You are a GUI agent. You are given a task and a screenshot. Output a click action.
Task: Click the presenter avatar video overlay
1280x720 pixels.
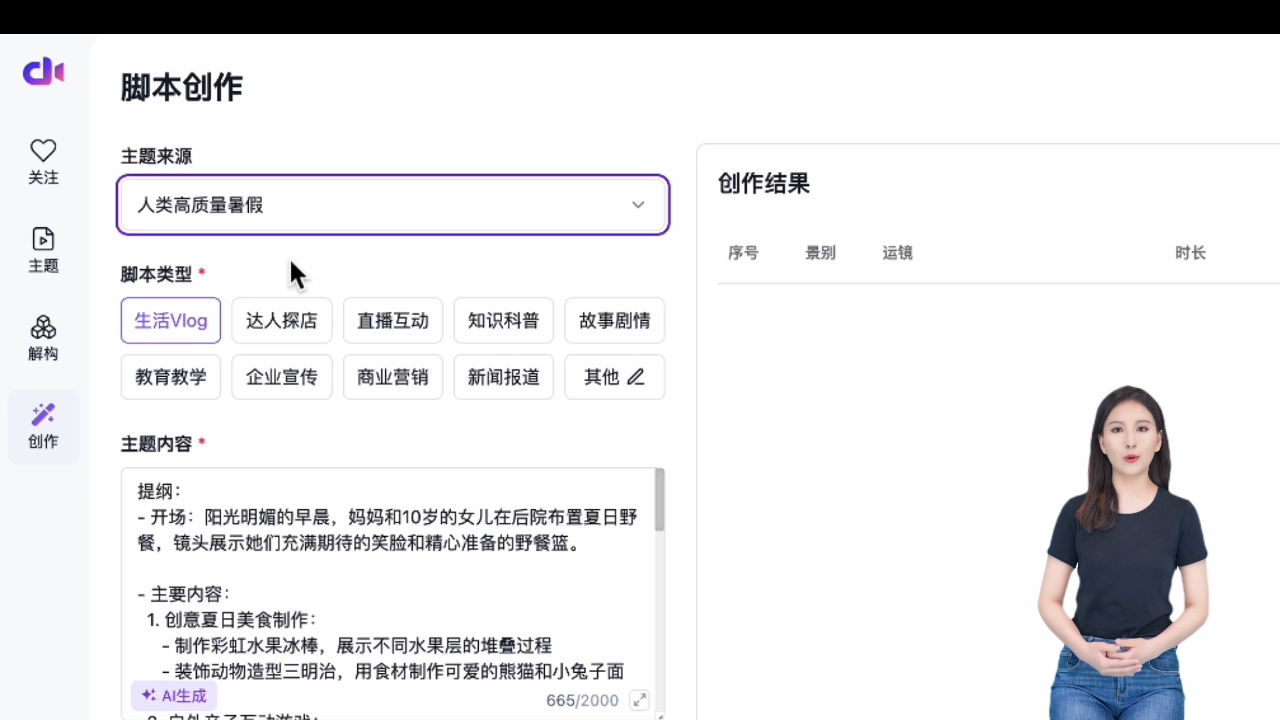click(1122, 552)
